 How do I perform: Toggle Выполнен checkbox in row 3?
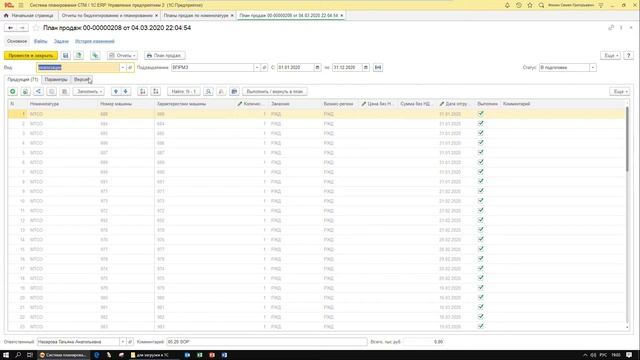481,133
